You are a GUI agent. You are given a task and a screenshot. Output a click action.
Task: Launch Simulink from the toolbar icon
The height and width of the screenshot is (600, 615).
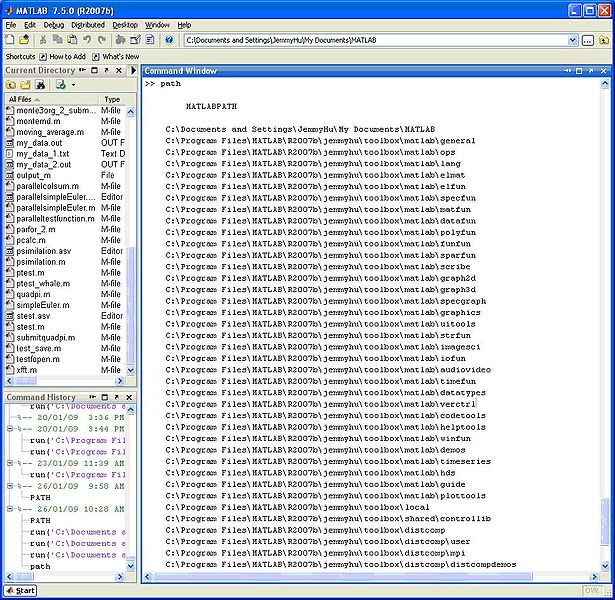point(121,40)
